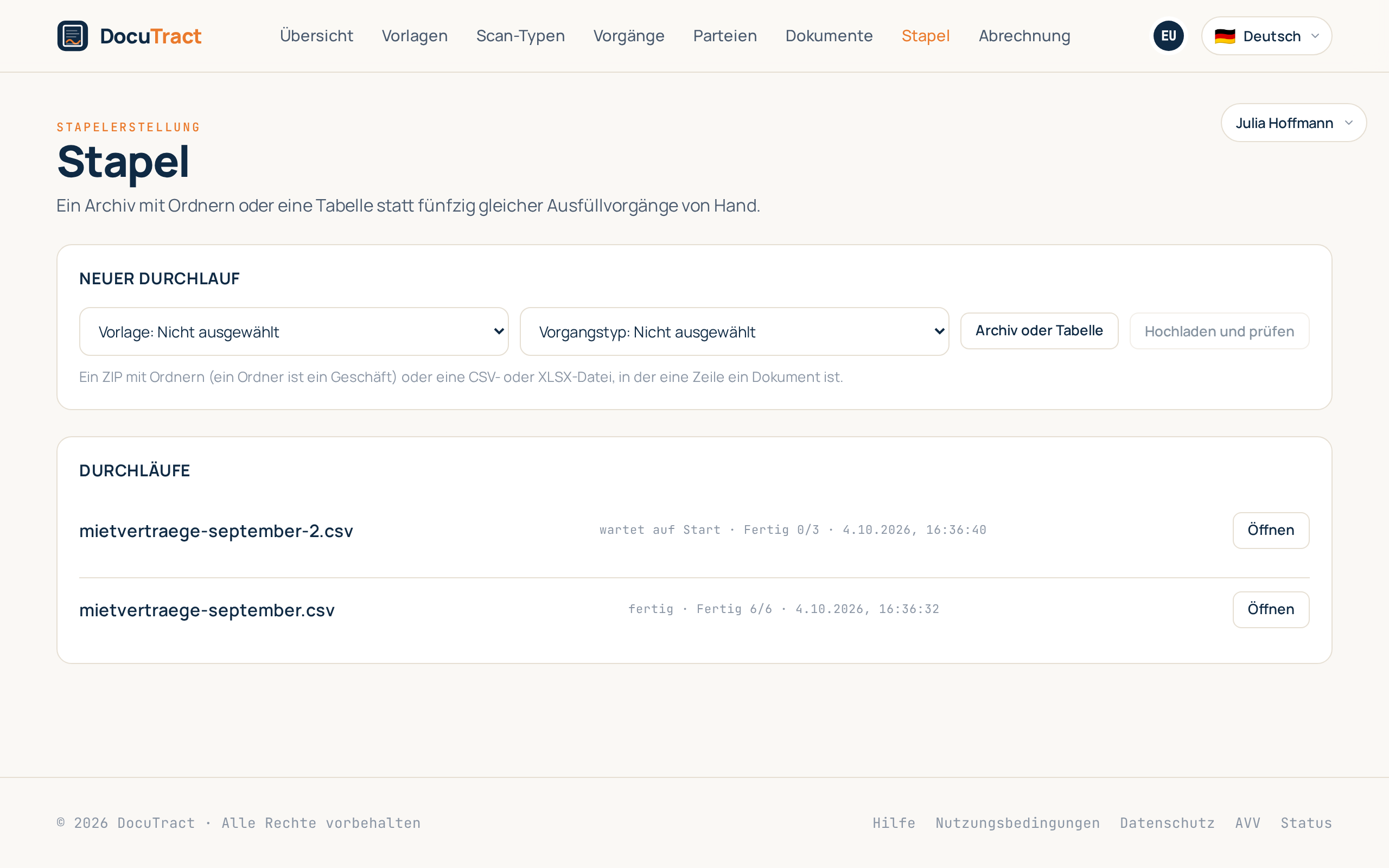Screen dimensions: 1389x868
Task: Open the mietvertraege-september.csv run
Action: tap(1271, 609)
